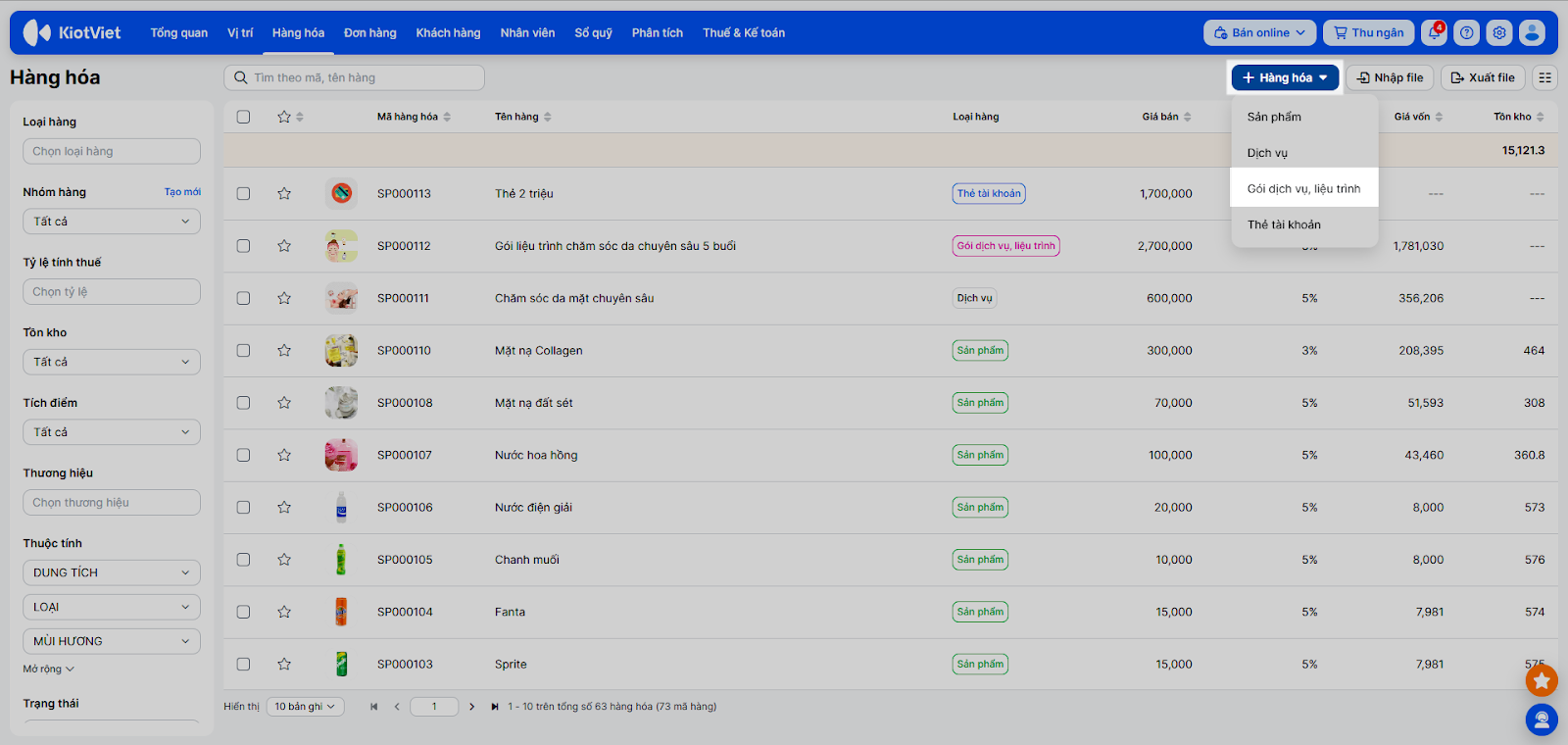Open the orange star feedback button

(x=1542, y=680)
